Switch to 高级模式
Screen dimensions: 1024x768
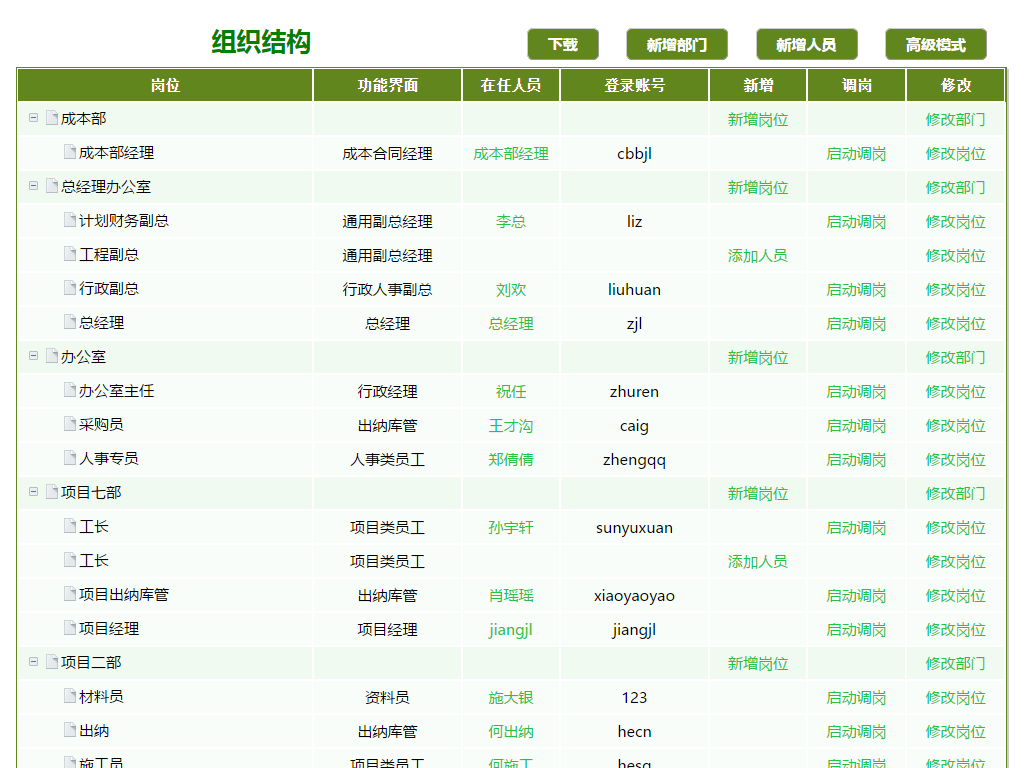pyautogui.click(x=936, y=44)
